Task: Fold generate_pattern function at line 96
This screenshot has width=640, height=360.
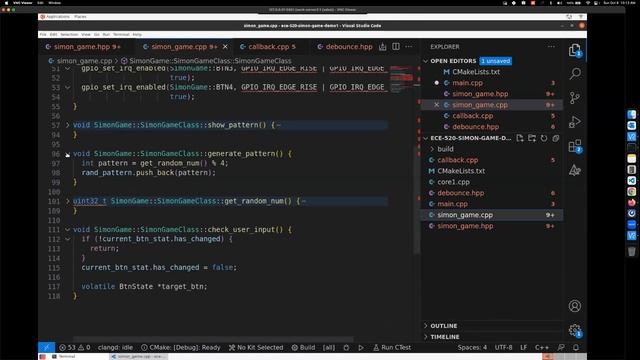Action: 68,154
